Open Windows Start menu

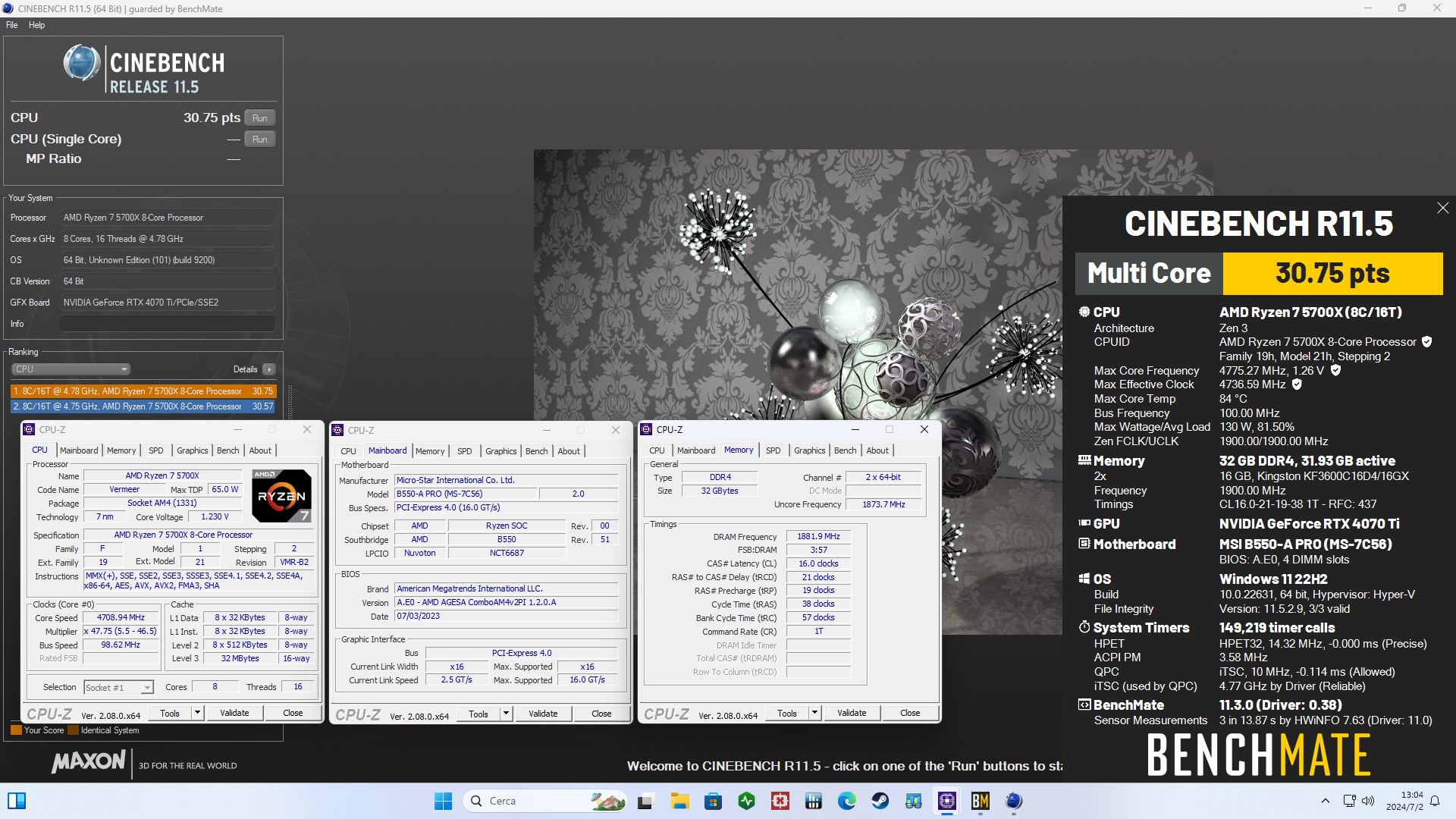444,801
